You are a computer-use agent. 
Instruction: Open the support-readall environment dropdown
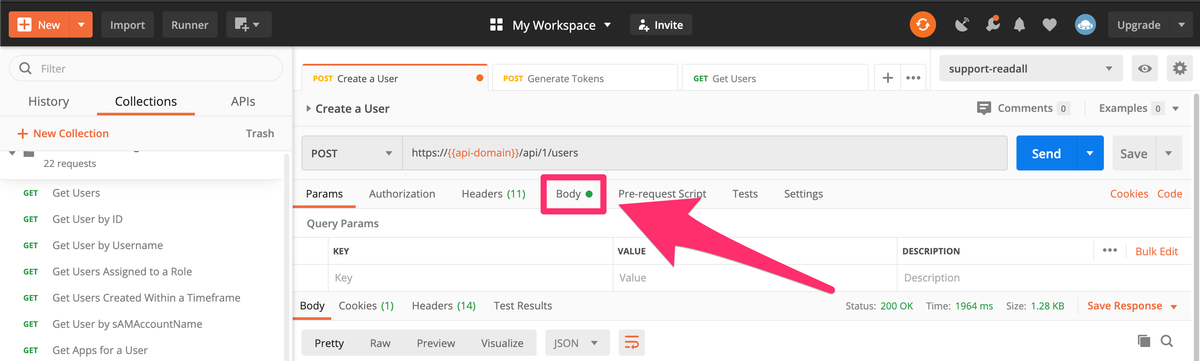pyautogui.click(x=1029, y=69)
